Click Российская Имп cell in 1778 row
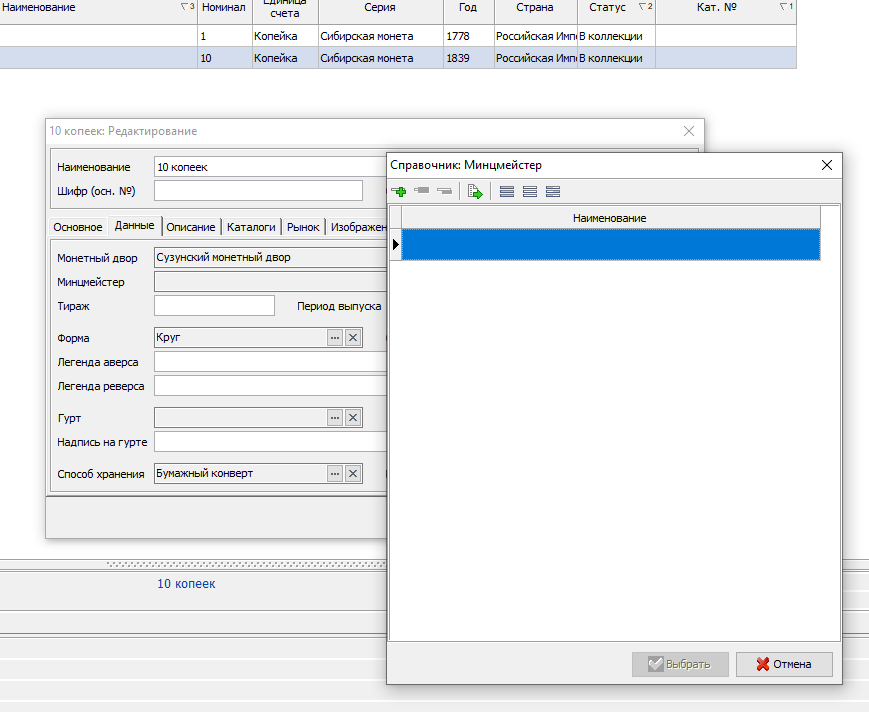Image resolution: width=869 pixels, height=712 pixels. 535,36
